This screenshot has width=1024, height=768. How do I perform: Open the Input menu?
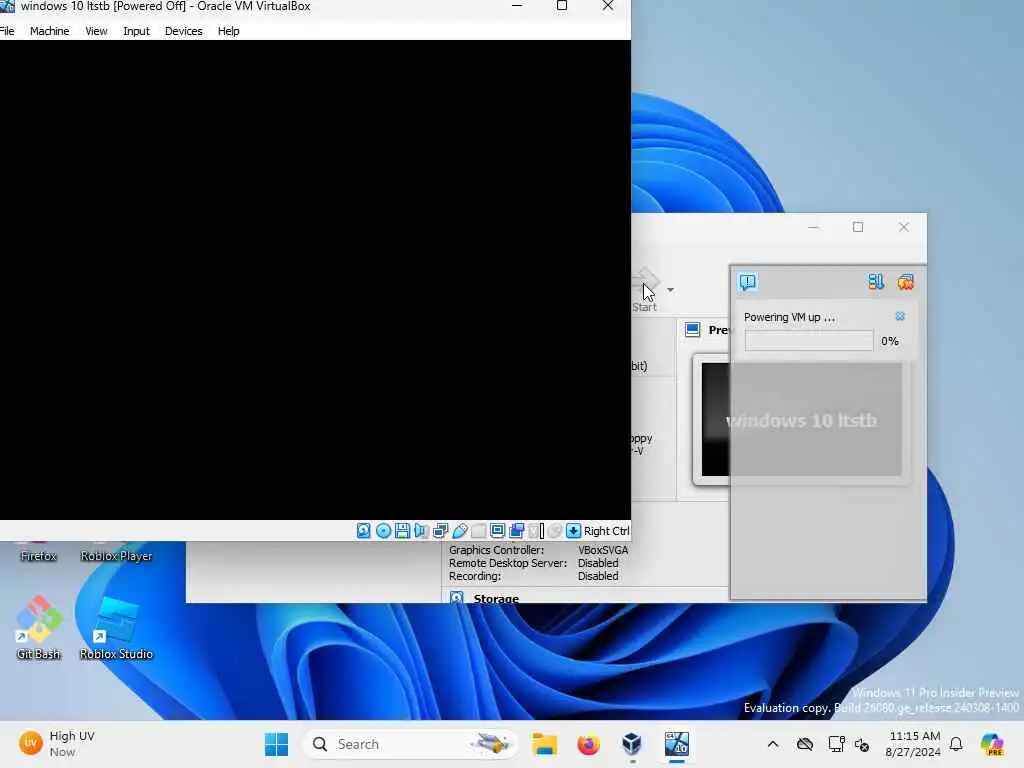pos(136,31)
